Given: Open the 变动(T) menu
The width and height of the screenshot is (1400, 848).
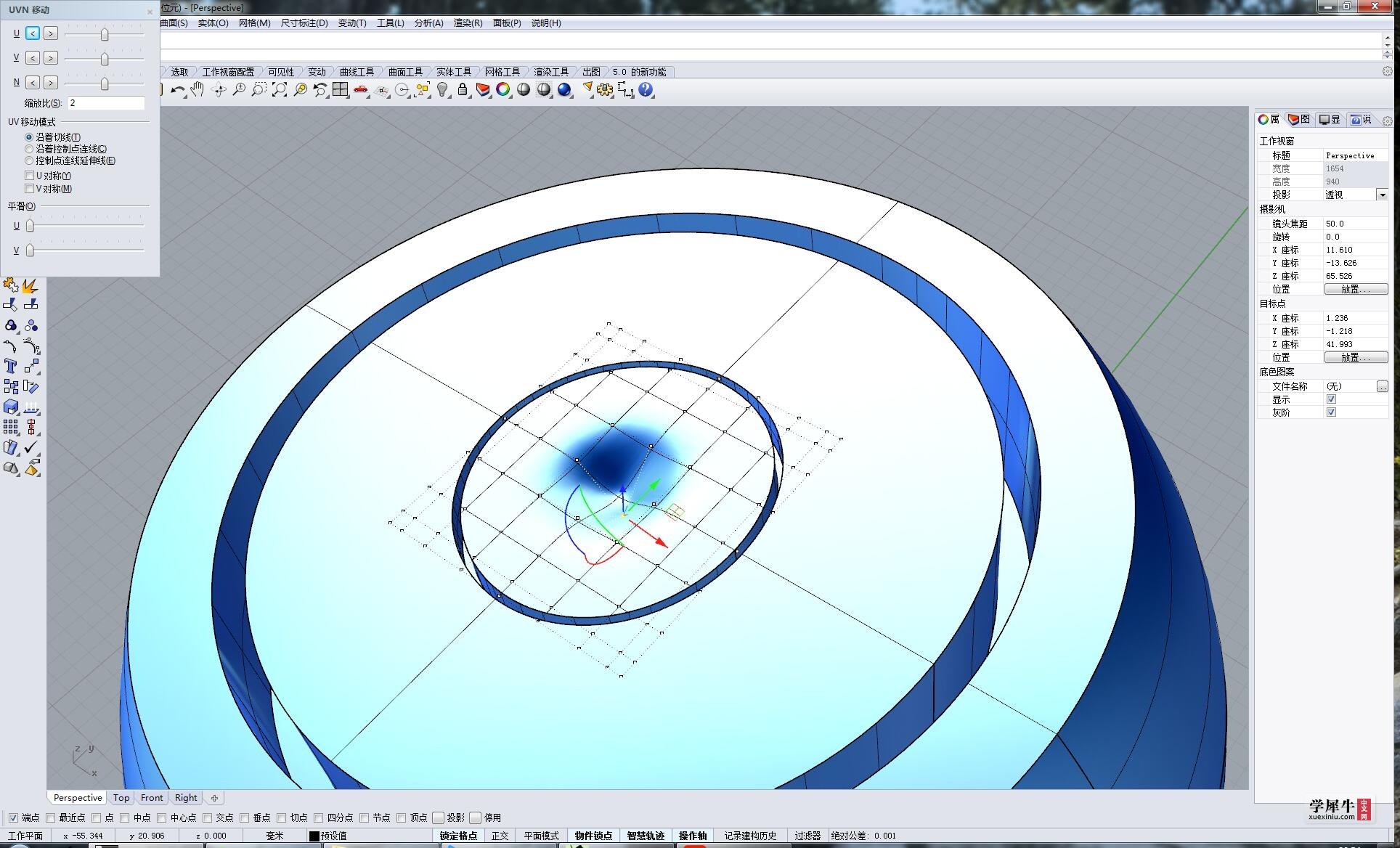Looking at the screenshot, I should [352, 23].
